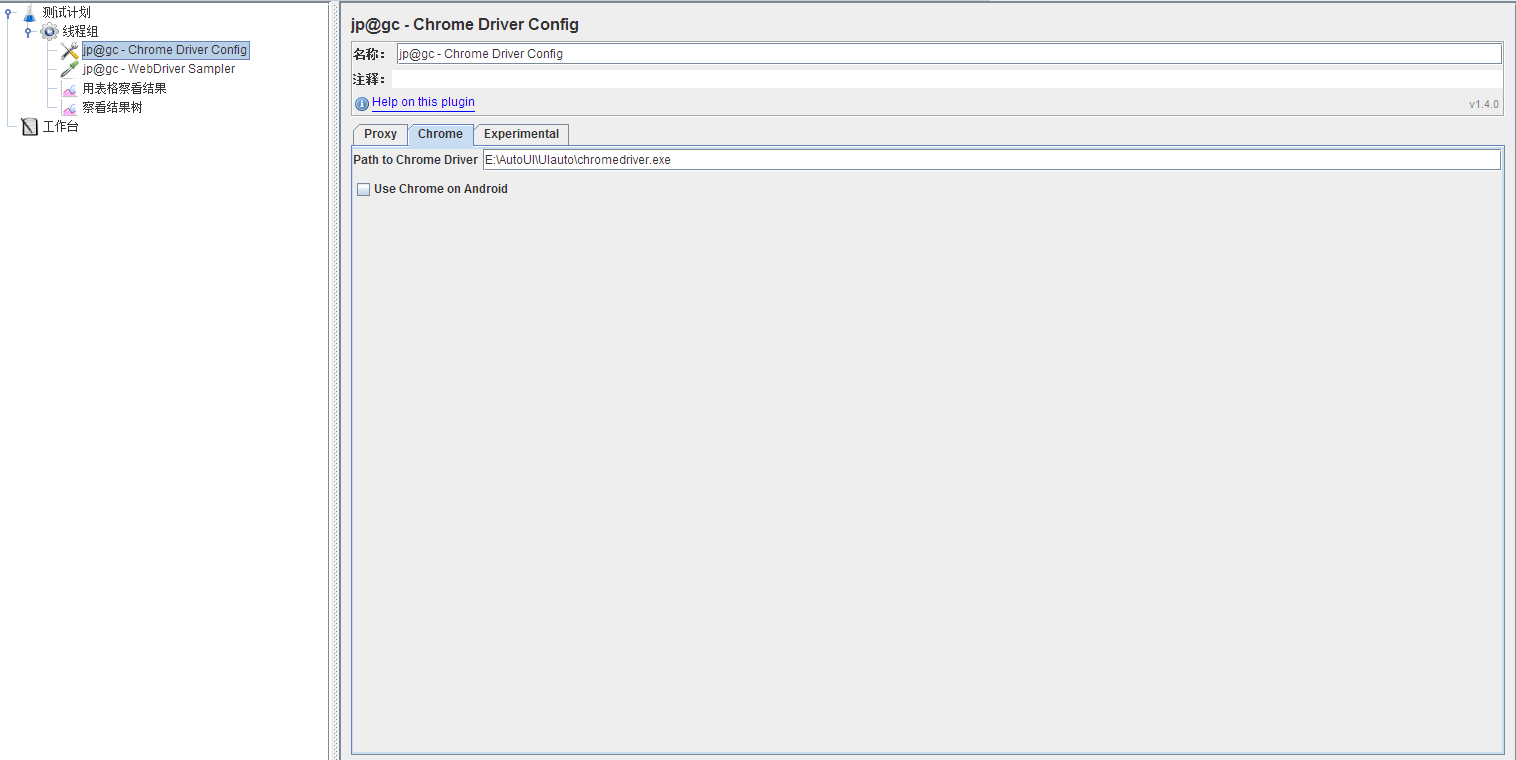Select the eyedropper icon of WebDriver Sampler

click(x=67, y=68)
